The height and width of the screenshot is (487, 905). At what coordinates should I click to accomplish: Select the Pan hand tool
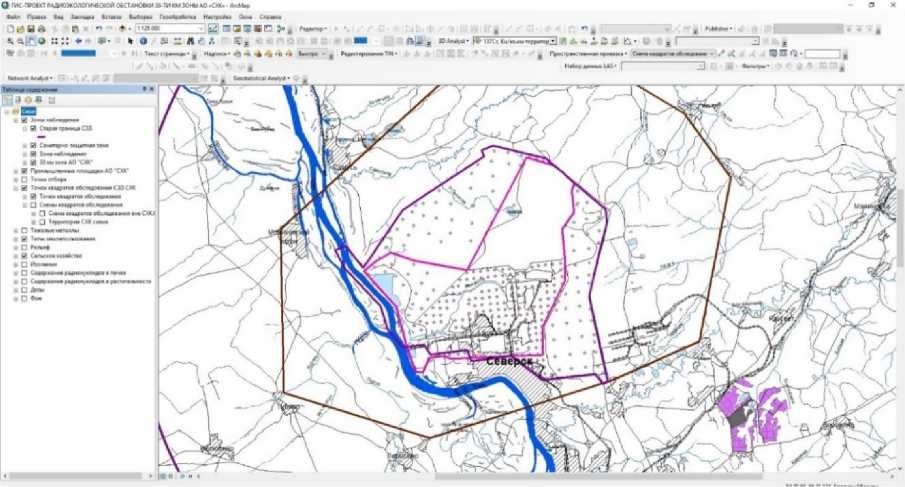click(31, 41)
